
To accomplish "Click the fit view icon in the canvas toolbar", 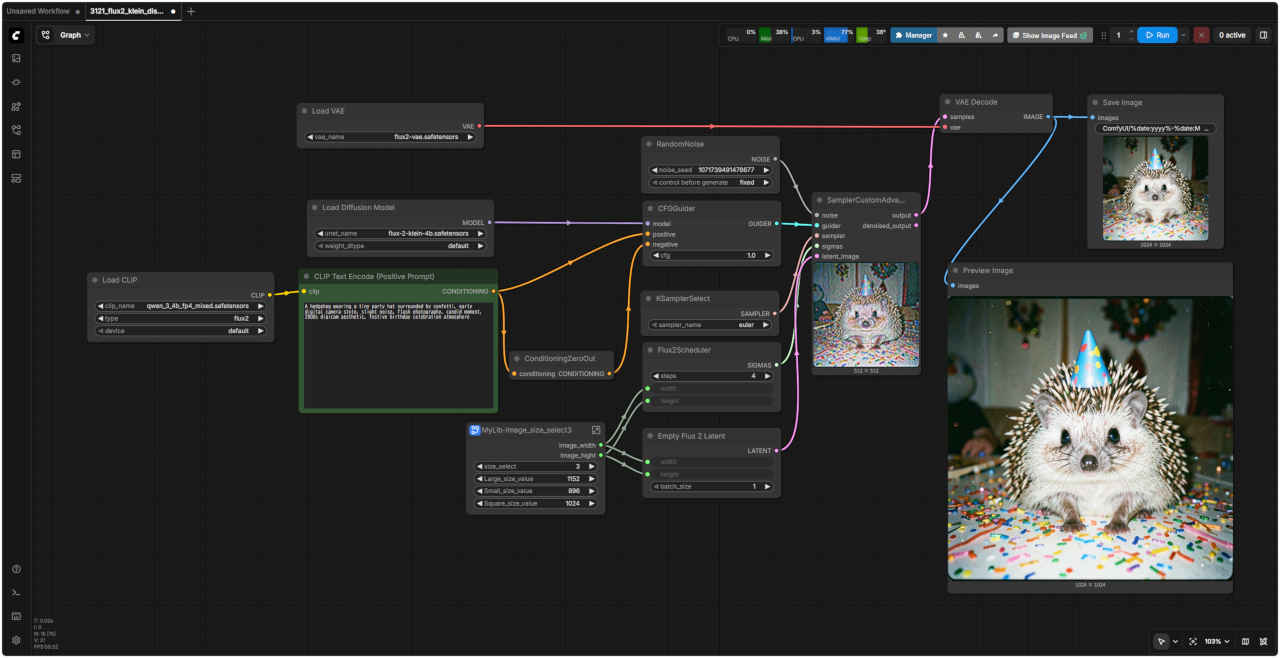I will pos(1193,641).
